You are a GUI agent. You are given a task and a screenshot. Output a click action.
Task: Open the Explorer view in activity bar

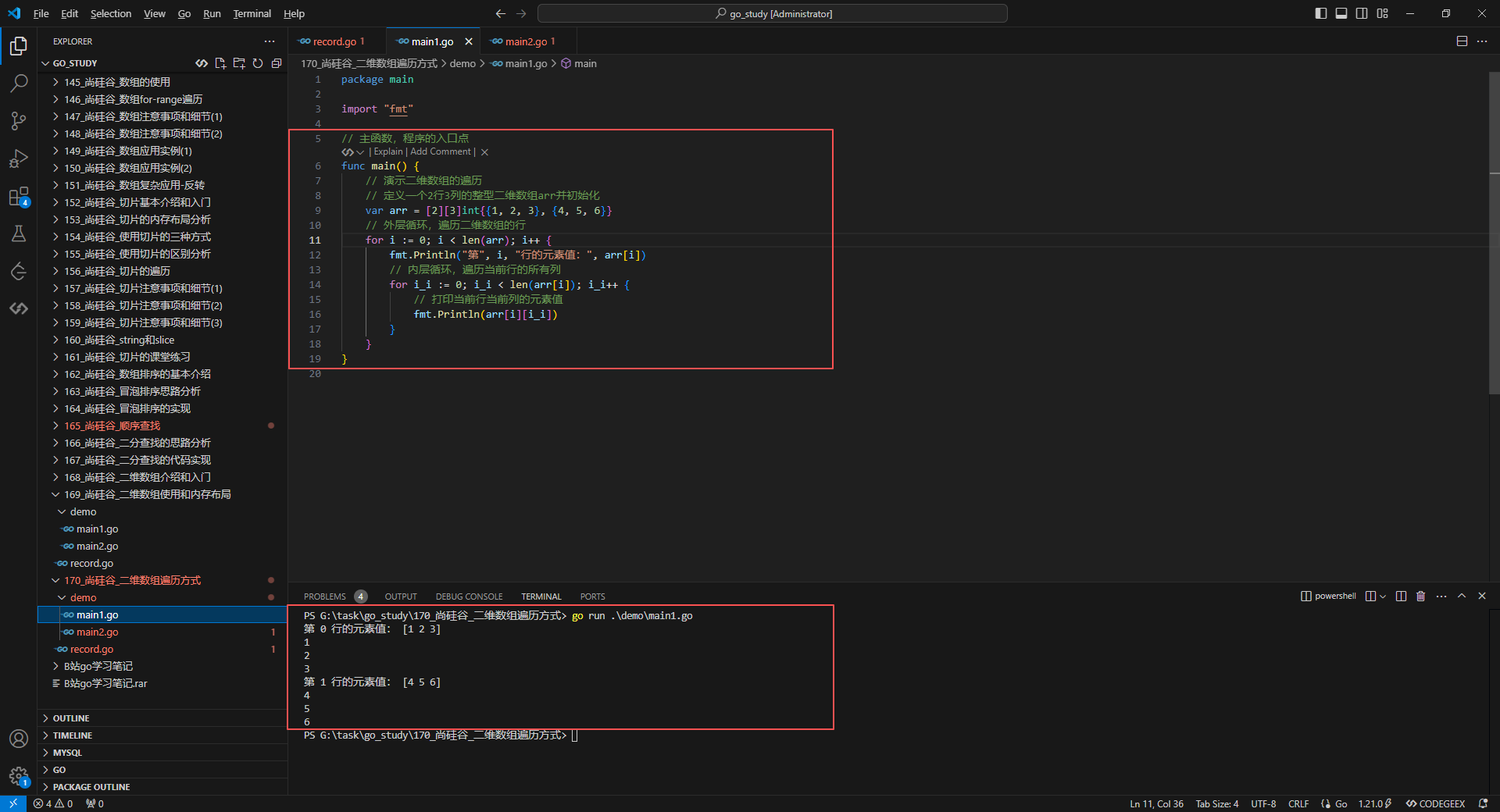[x=19, y=46]
